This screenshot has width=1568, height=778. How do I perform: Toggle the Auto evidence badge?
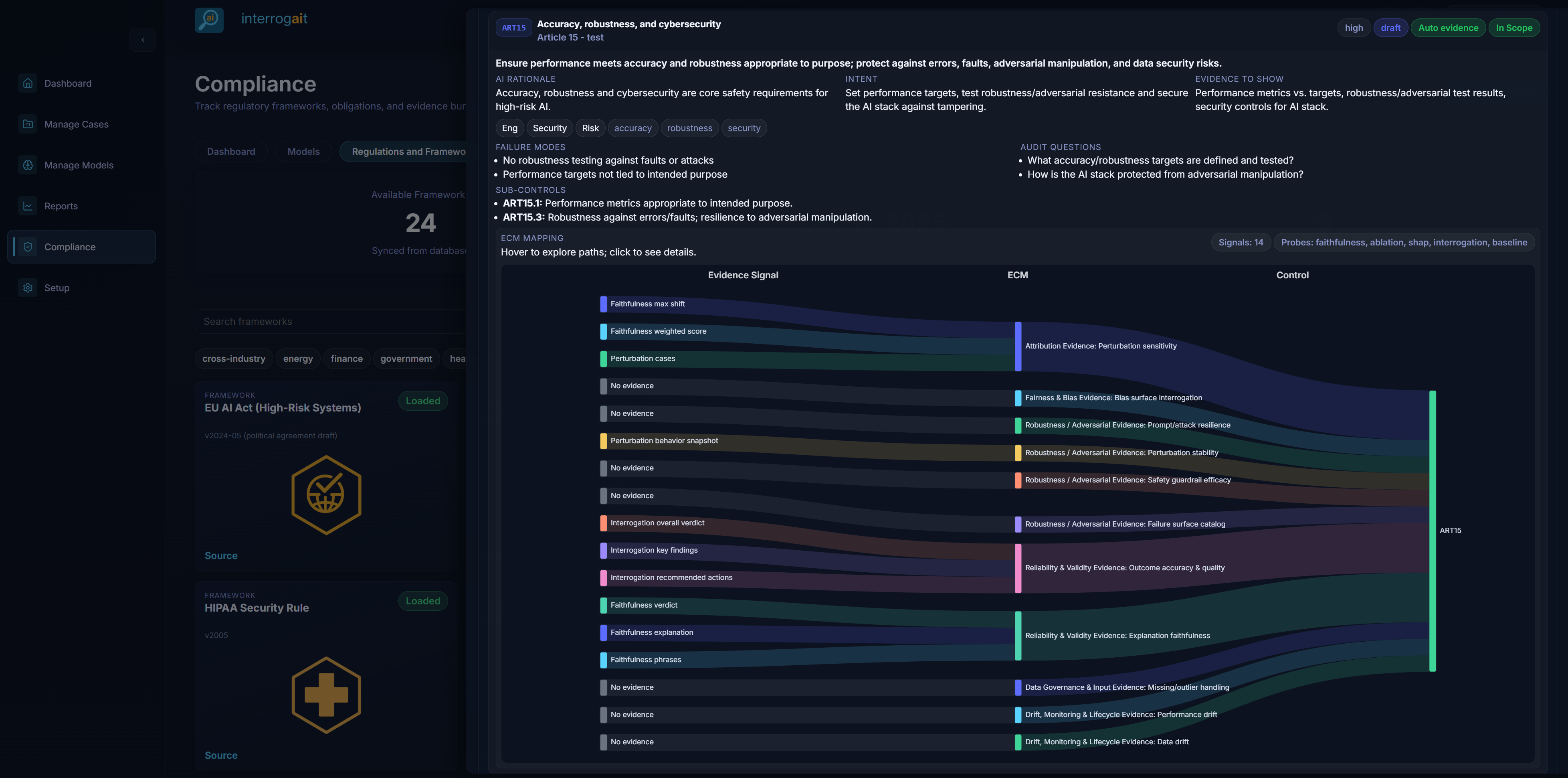click(x=1447, y=27)
